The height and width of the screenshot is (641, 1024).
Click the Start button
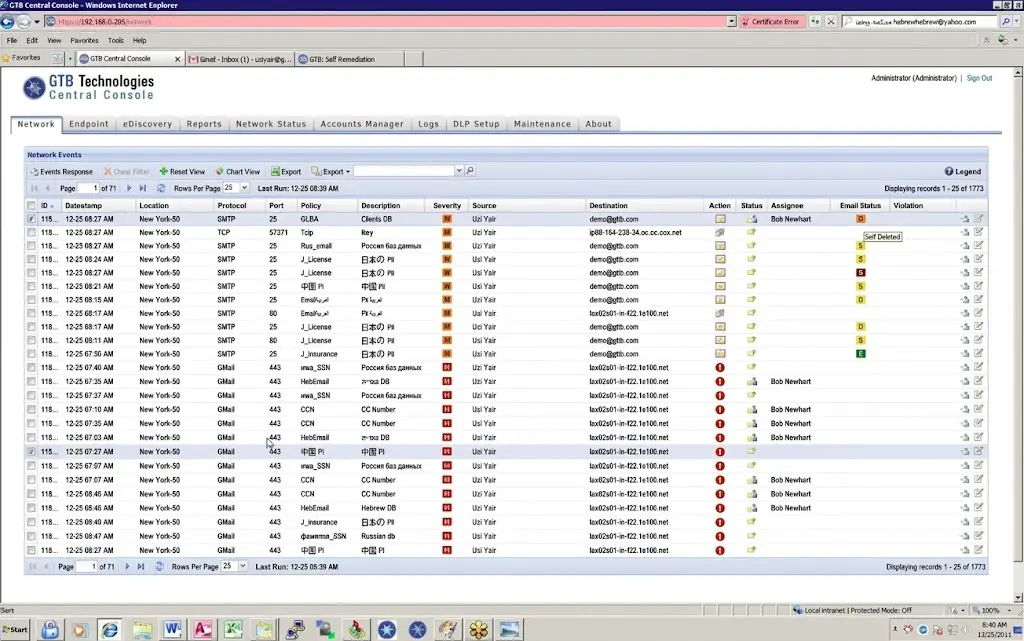[x=15, y=630]
